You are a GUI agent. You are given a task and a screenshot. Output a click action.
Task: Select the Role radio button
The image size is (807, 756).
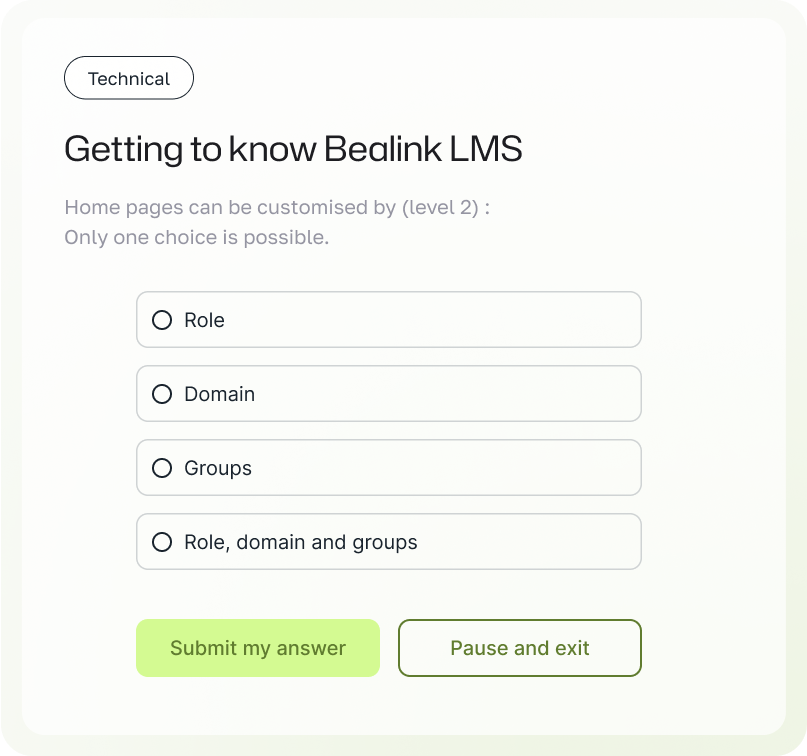pos(162,320)
